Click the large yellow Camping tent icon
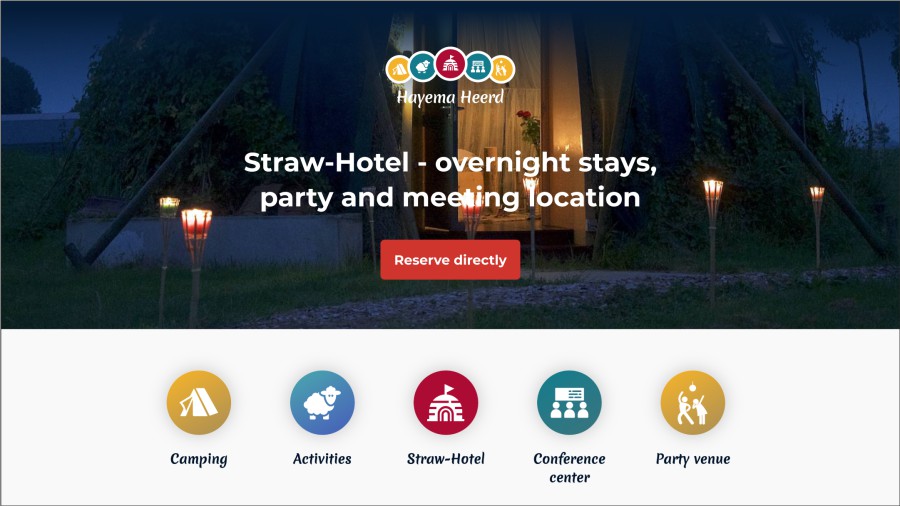Image resolution: width=900 pixels, height=506 pixels. tap(199, 402)
